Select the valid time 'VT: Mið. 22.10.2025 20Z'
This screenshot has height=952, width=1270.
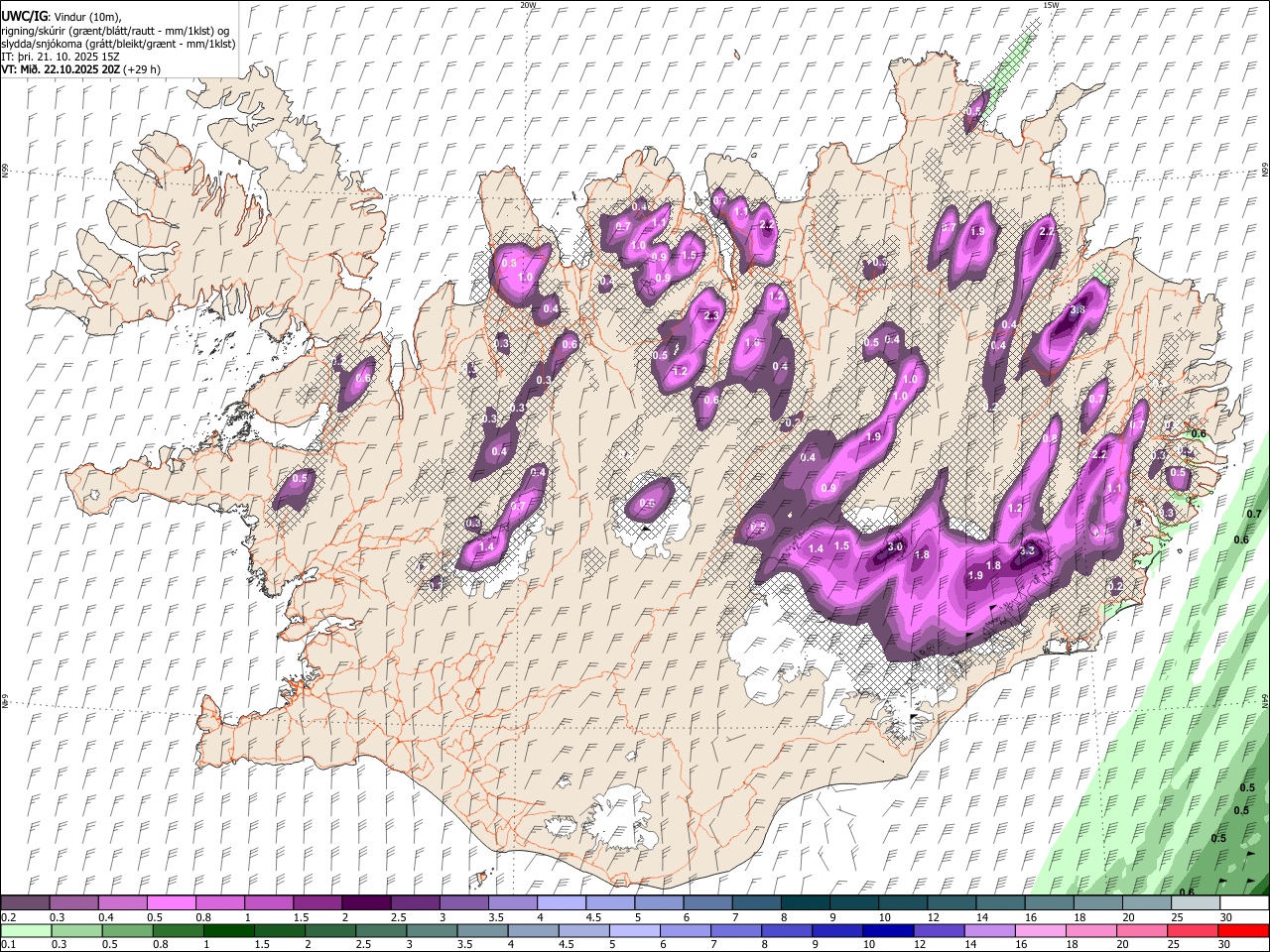point(61,69)
